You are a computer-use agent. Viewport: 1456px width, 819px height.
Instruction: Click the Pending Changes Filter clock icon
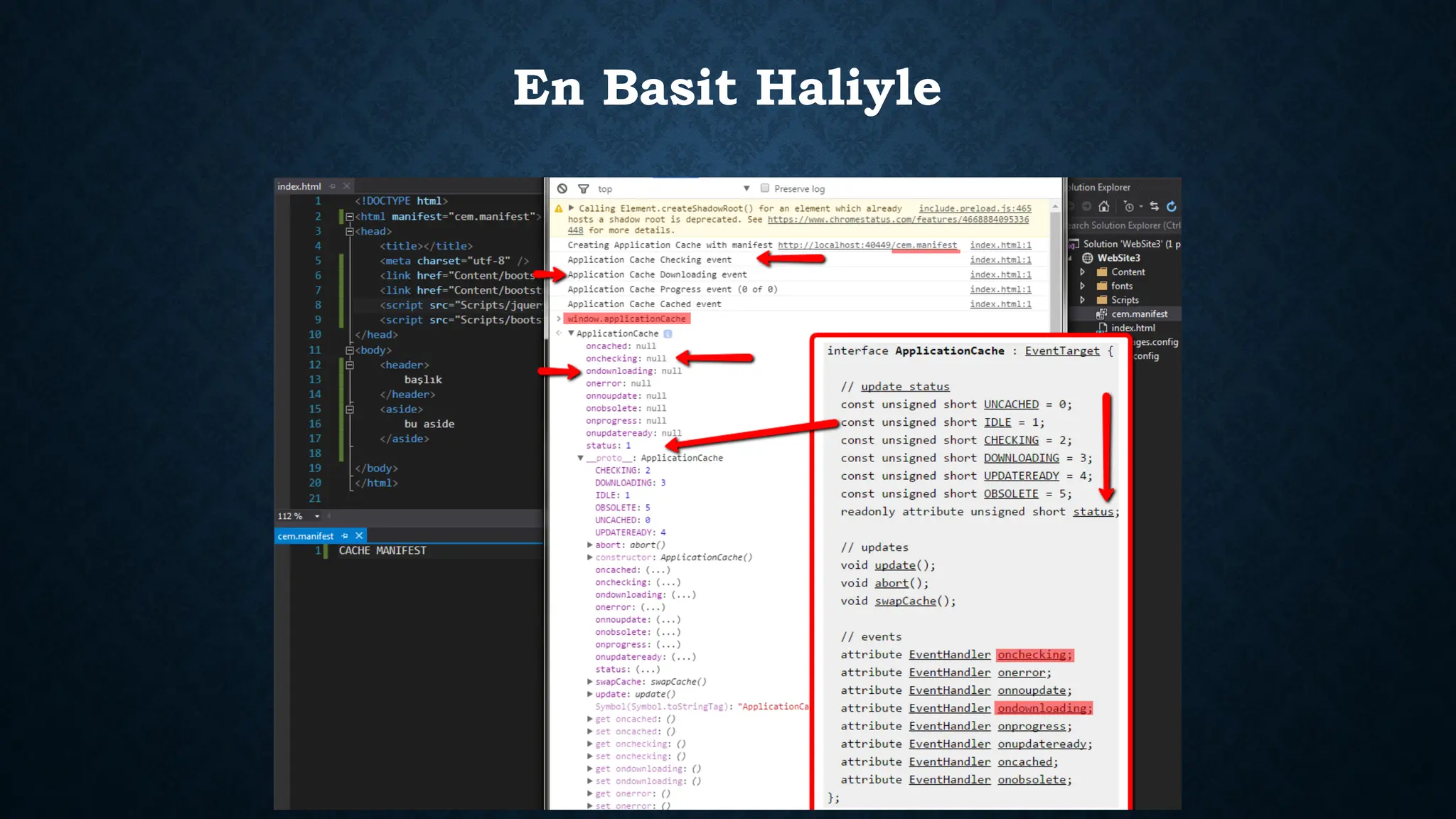coord(1129,206)
